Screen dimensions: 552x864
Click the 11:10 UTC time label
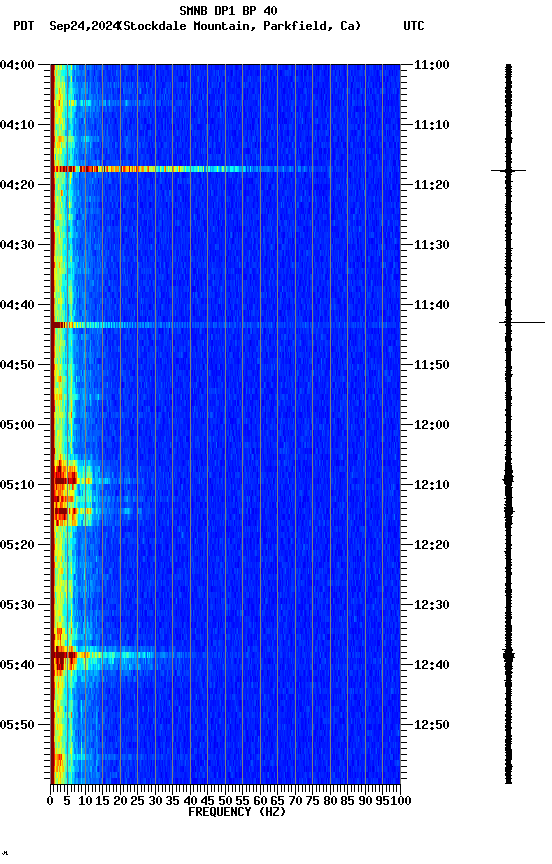click(x=431, y=125)
